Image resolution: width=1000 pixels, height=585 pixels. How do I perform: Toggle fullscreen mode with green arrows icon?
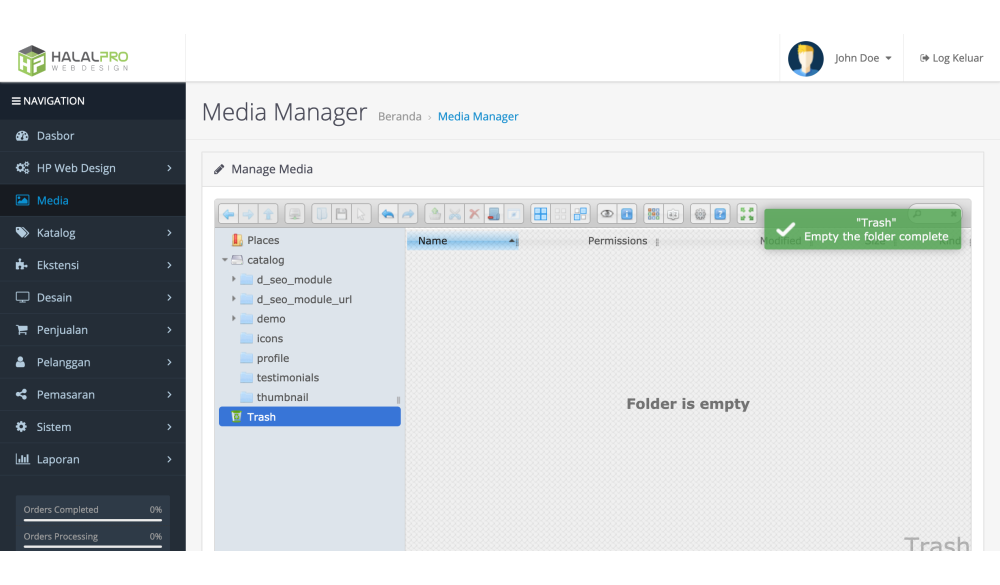[x=747, y=214]
